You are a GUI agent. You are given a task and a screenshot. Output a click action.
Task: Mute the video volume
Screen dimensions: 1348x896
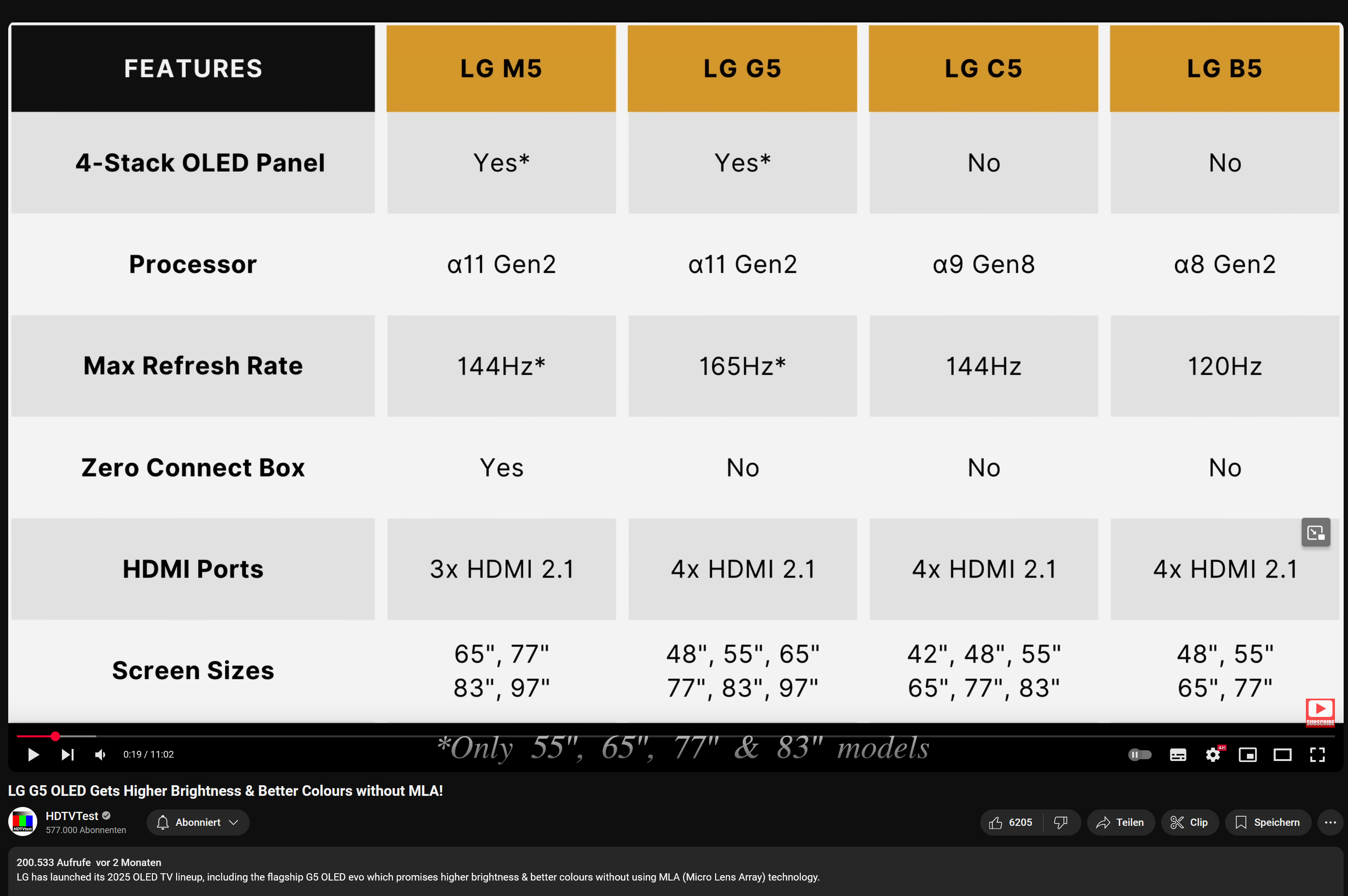[x=101, y=755]
